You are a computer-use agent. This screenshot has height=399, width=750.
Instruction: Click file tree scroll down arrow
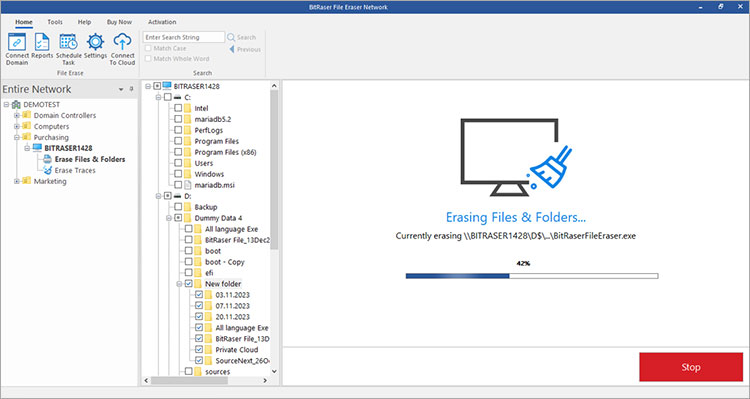[x=274, y=371]
